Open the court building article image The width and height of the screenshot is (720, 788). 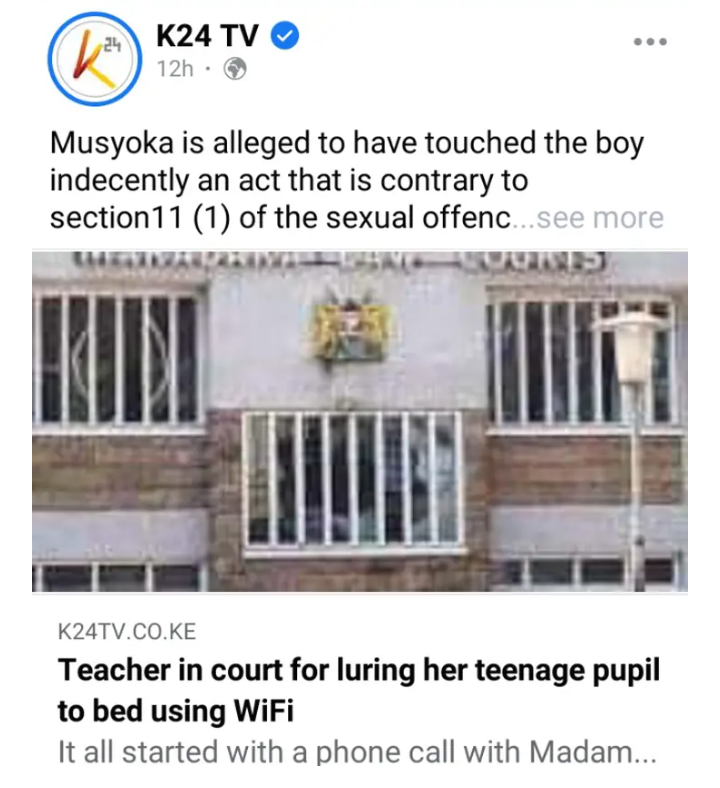(360, 421)
